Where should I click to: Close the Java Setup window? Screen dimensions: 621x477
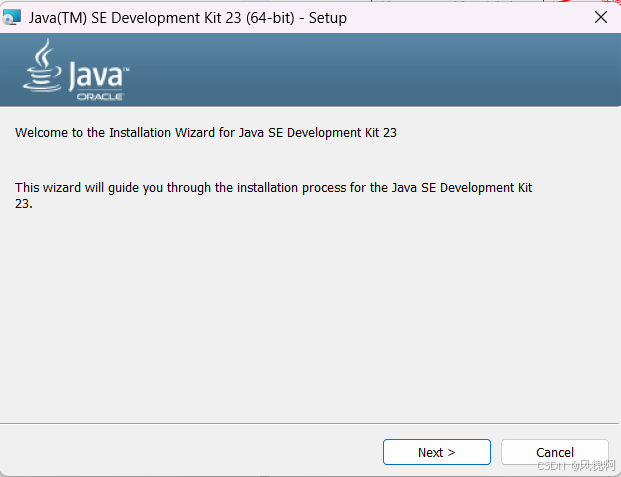601,17
